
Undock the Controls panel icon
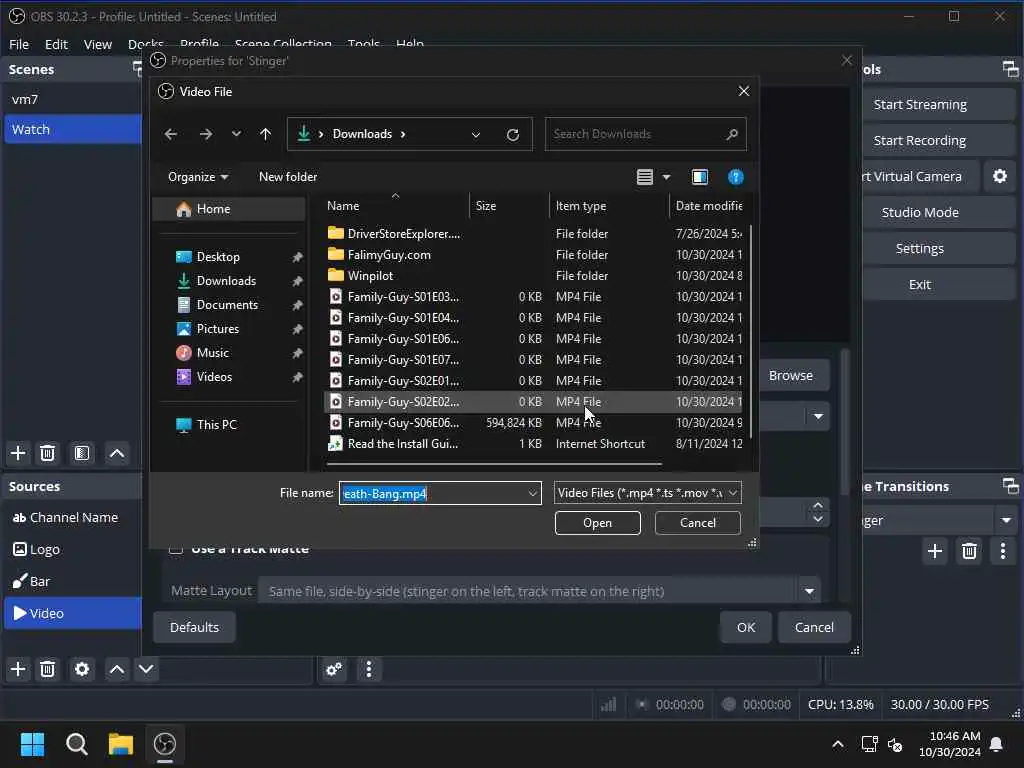tap(1010, 69)
